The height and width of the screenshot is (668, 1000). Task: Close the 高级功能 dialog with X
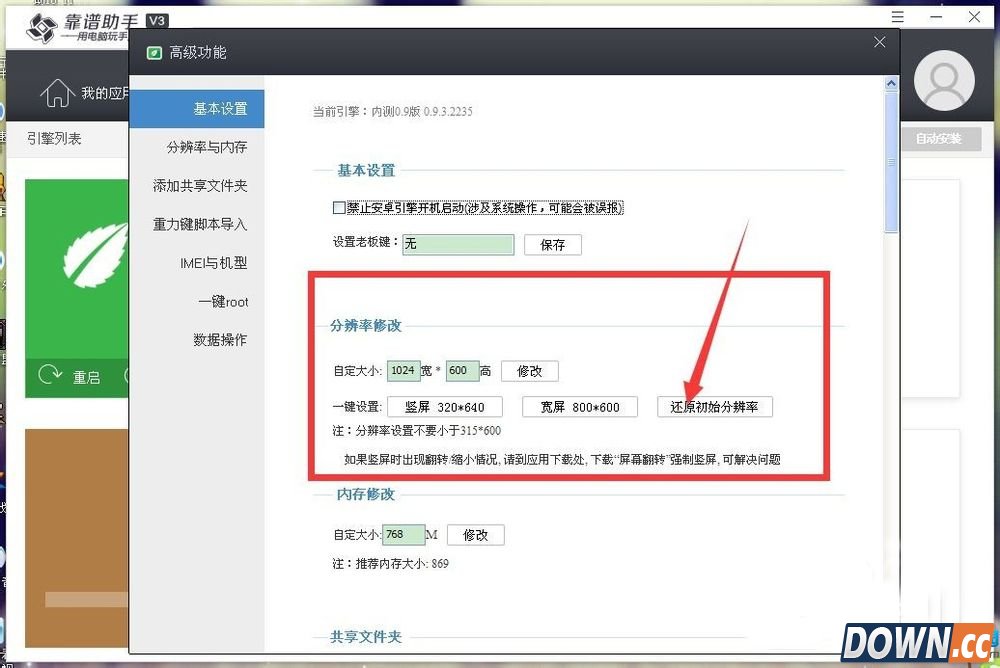click(879, 42)
